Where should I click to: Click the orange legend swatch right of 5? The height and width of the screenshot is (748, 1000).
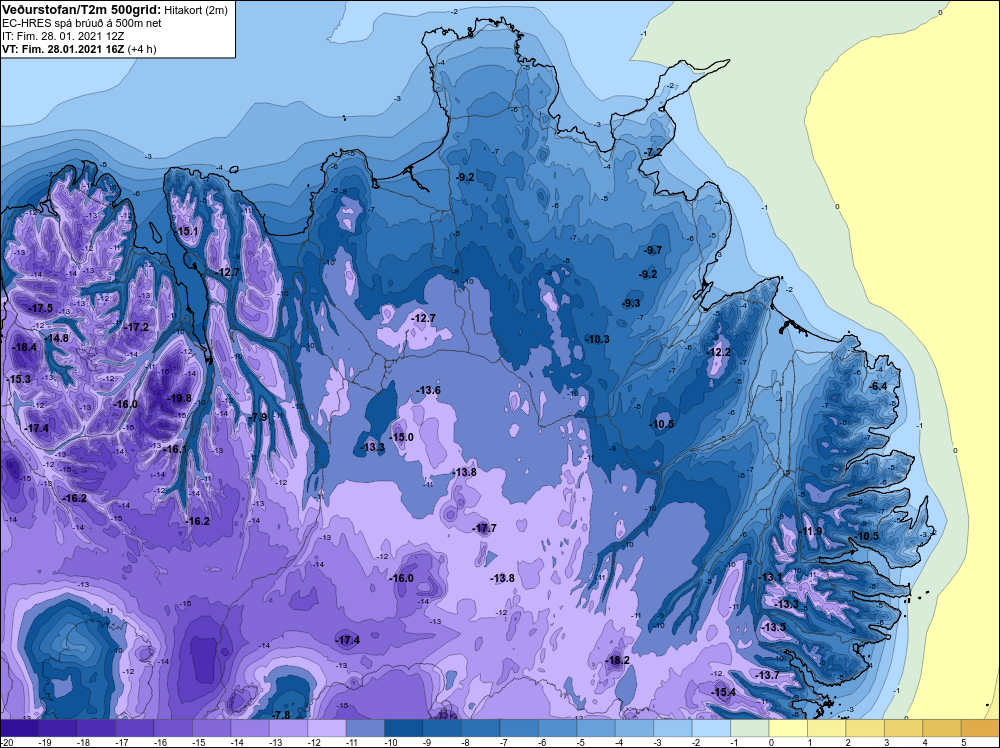click(980, 728)
